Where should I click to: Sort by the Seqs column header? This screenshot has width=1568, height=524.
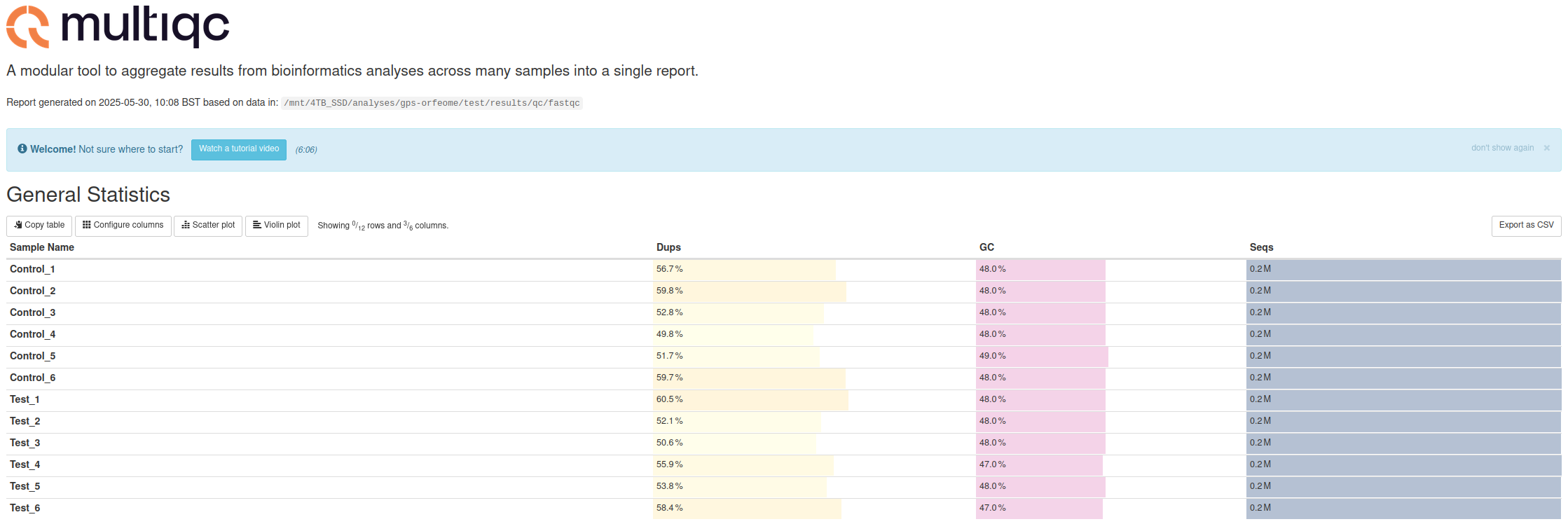(x=1261, y=247)
